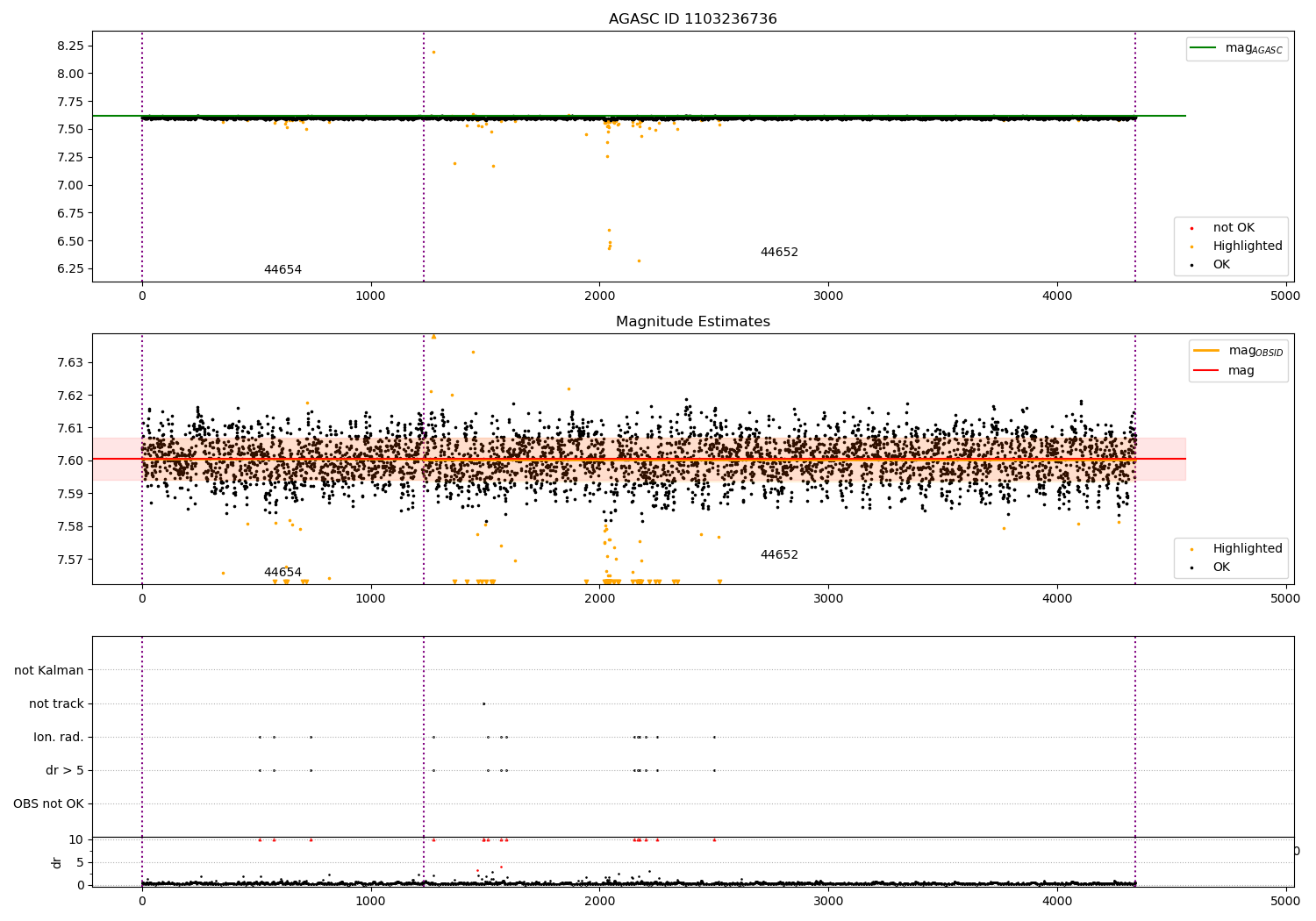Click the 7.60 y-axis tick label
Image resolution: width=1316 pixels, height=921 pixels.
(x=70, y=460)
